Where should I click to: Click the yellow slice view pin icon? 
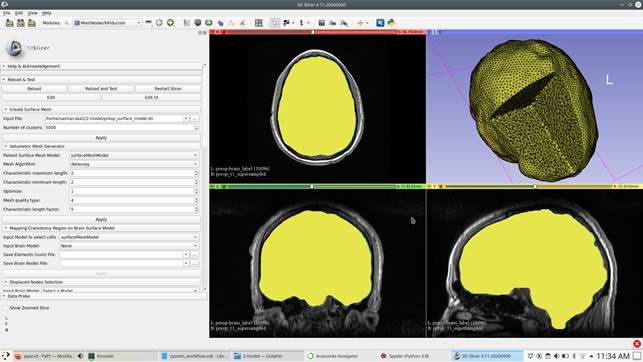click(x=429, y=187)
